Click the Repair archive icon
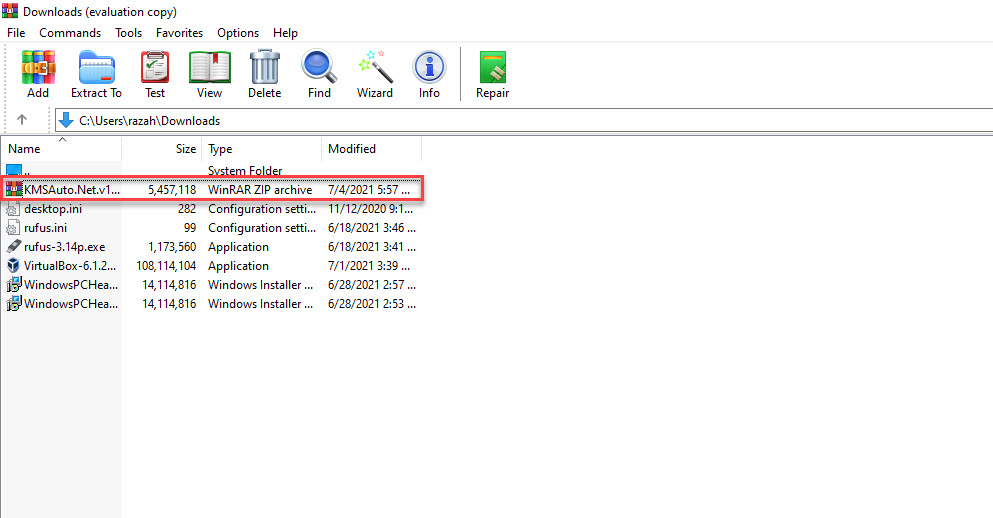This screenshot has width=993, height=518. tap(492, 74)
